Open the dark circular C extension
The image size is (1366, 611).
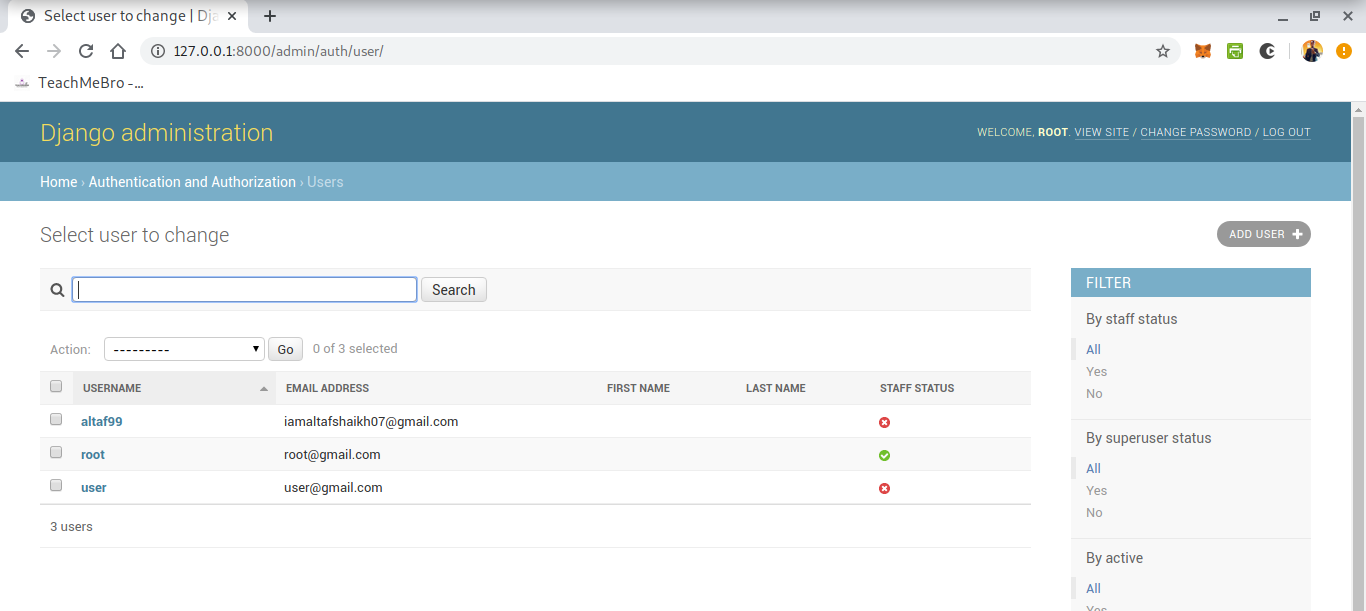1267,51
